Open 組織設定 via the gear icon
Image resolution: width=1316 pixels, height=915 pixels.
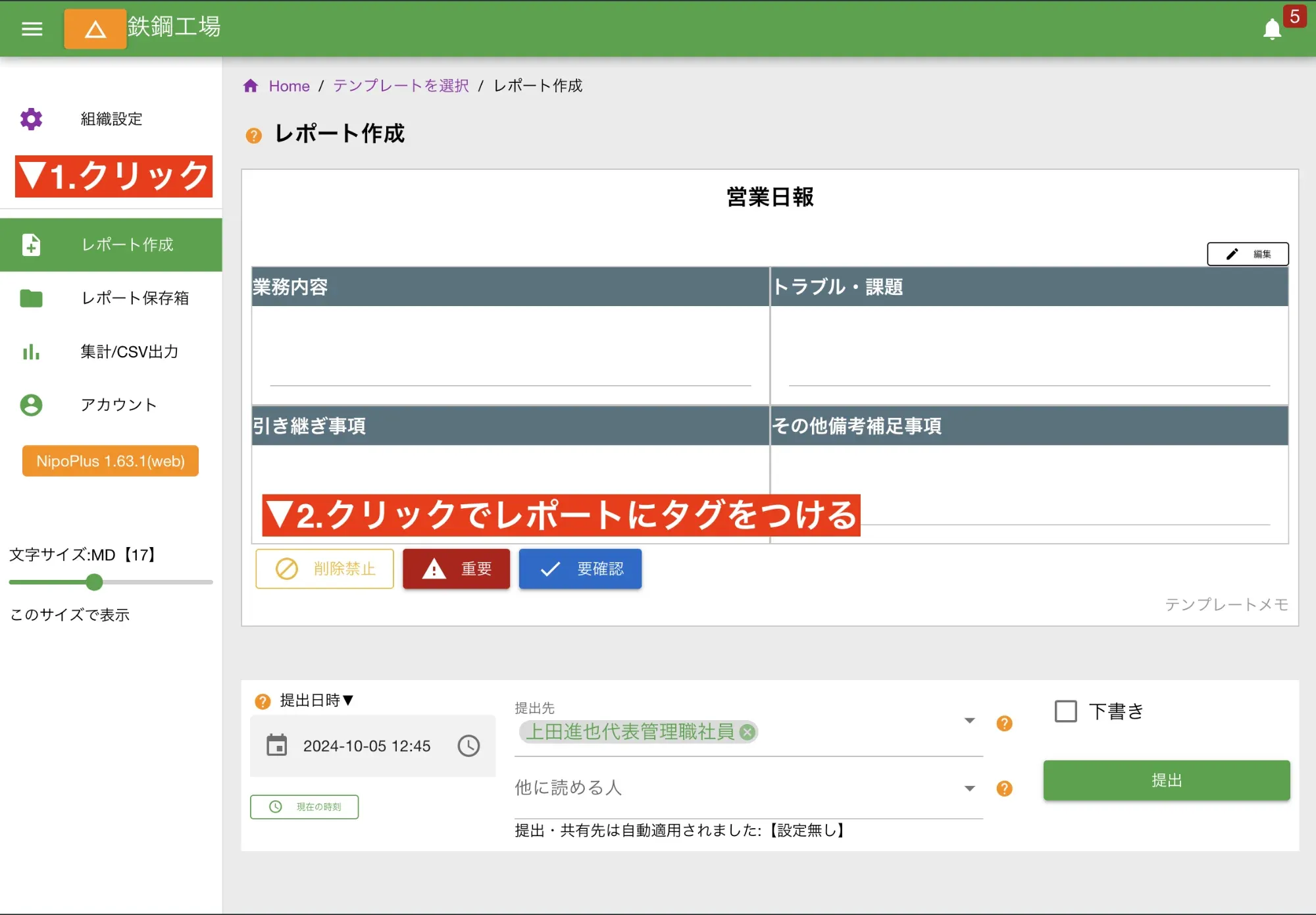pos(30,119)
